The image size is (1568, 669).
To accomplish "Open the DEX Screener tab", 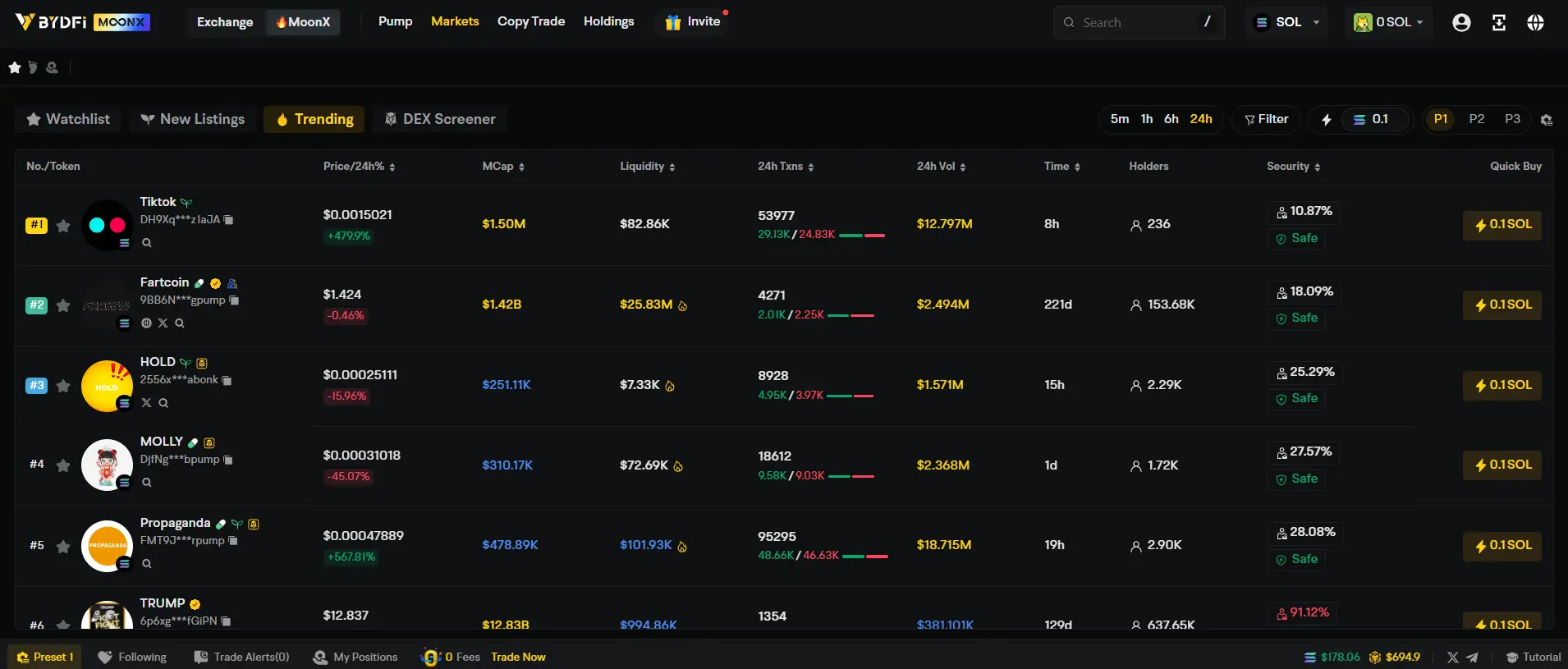I will 440,119.
